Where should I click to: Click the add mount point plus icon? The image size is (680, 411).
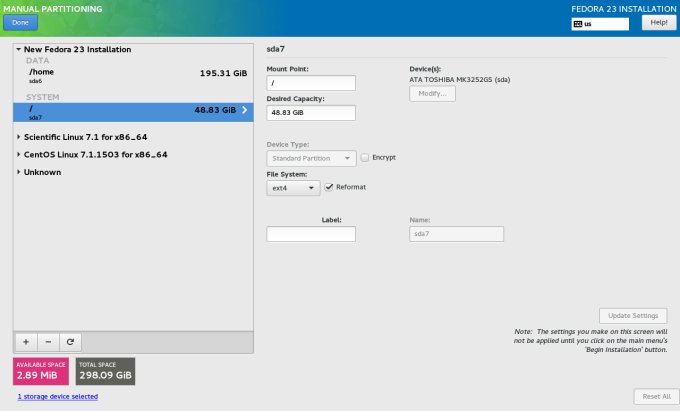point(26,342)
